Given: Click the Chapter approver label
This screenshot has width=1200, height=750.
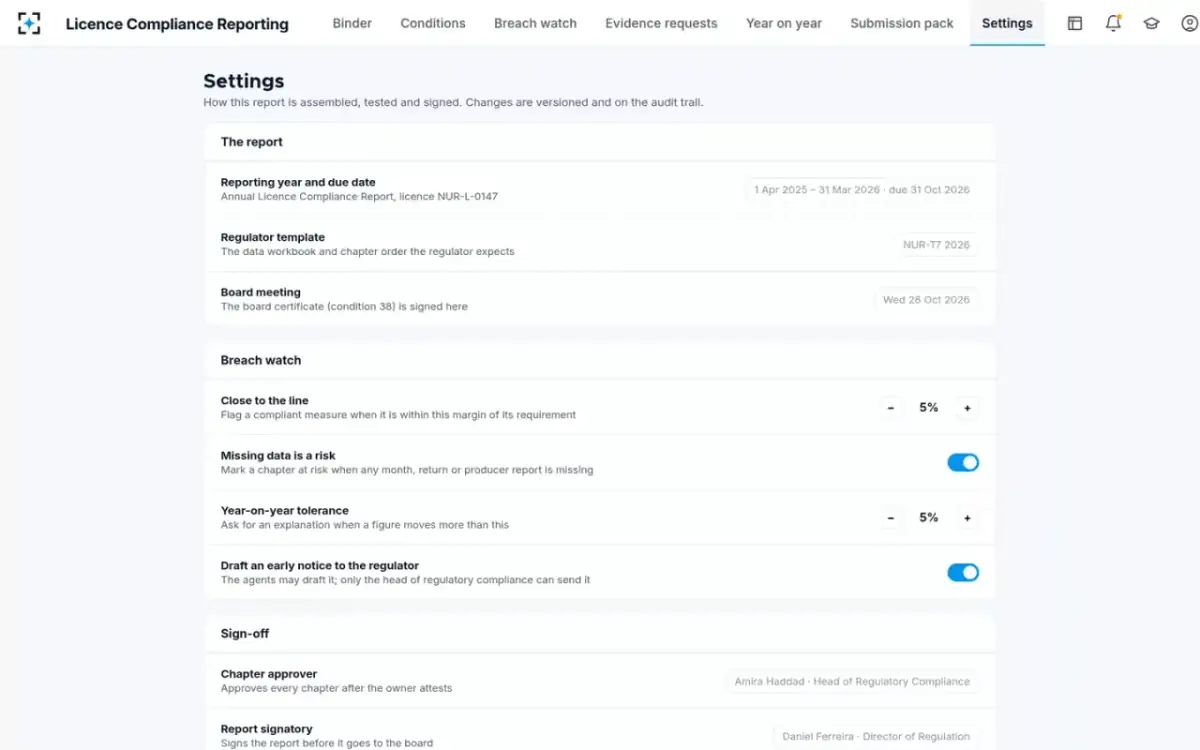Looking at the screenshot, I should pos(269,675).
